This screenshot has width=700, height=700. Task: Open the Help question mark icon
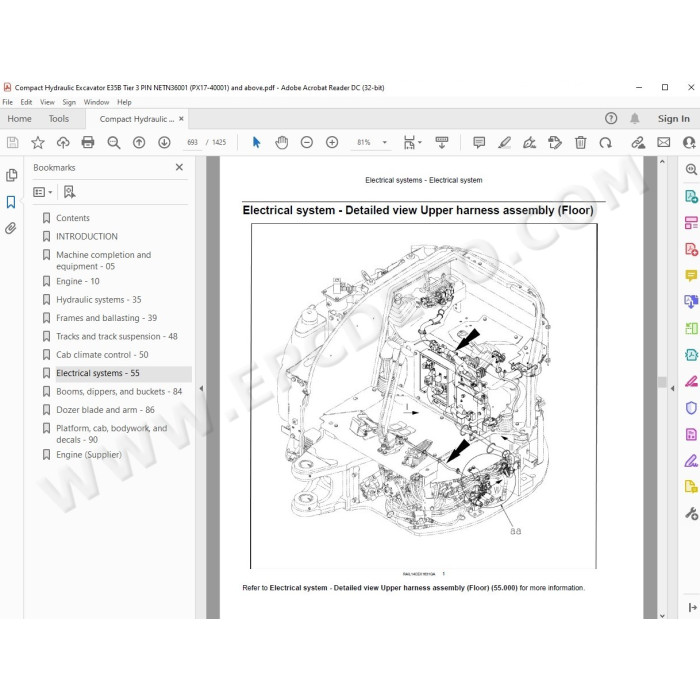pos(611,118)
